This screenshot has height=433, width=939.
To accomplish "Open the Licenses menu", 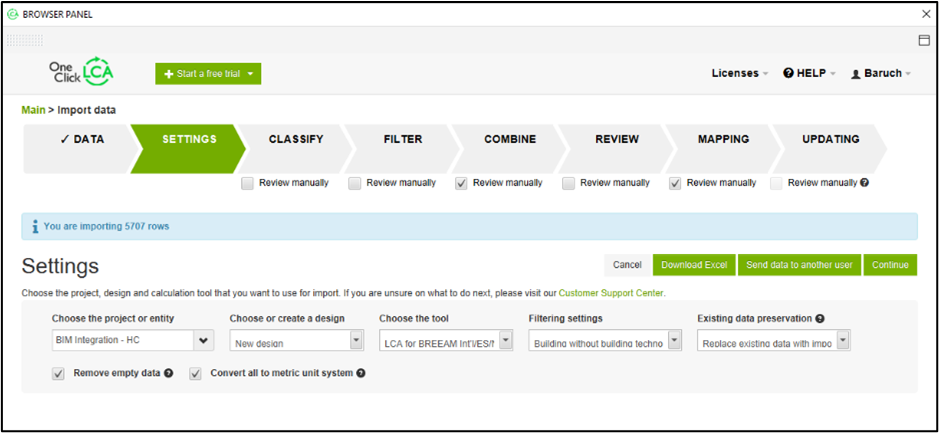I will [x=740, y=73].
